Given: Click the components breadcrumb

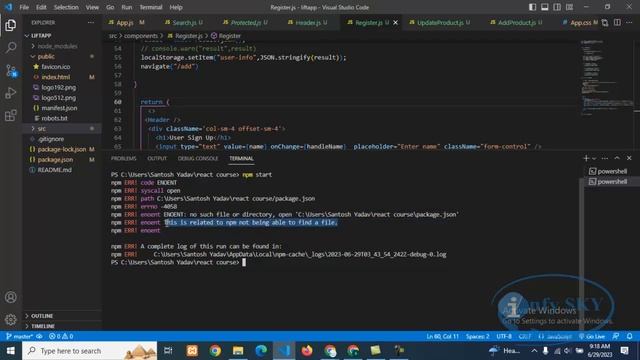Looking at the screenshot, I should 141,36.
